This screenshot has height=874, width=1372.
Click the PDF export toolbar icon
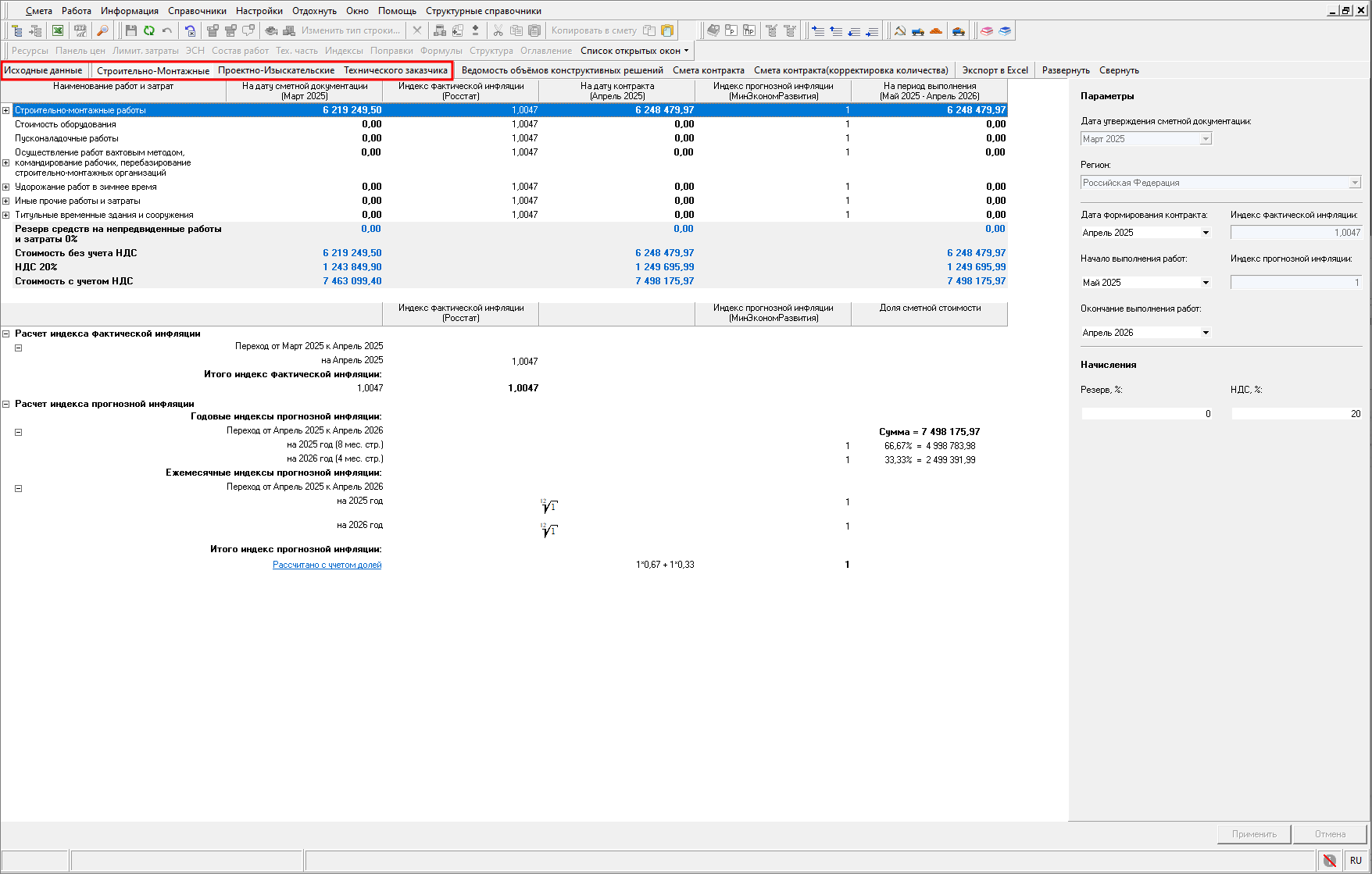click(x=80, y=30)
